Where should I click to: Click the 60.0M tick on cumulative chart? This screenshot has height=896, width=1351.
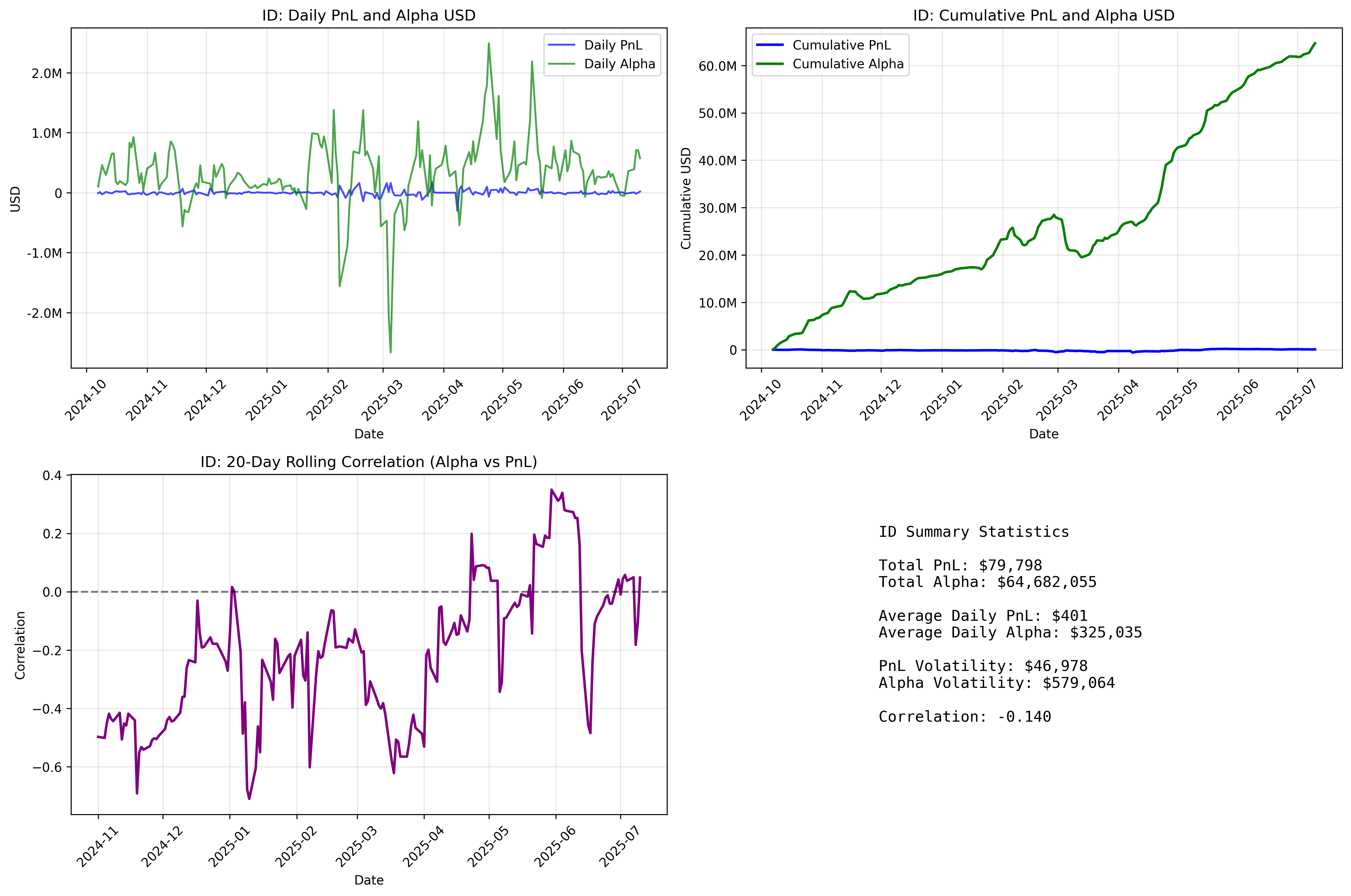tap(717, 66)
